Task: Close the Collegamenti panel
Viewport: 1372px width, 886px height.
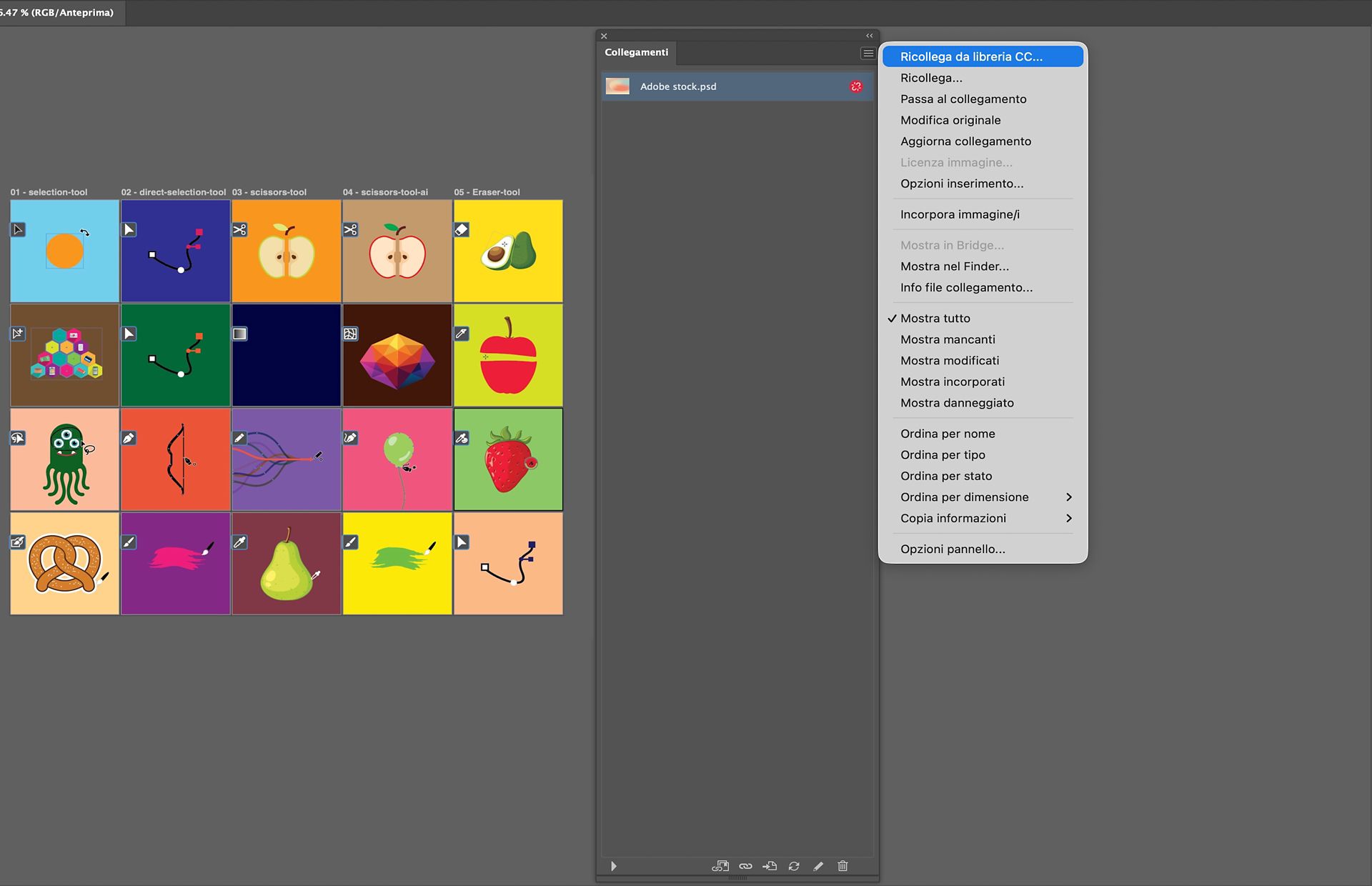Action: click(604, 36)
